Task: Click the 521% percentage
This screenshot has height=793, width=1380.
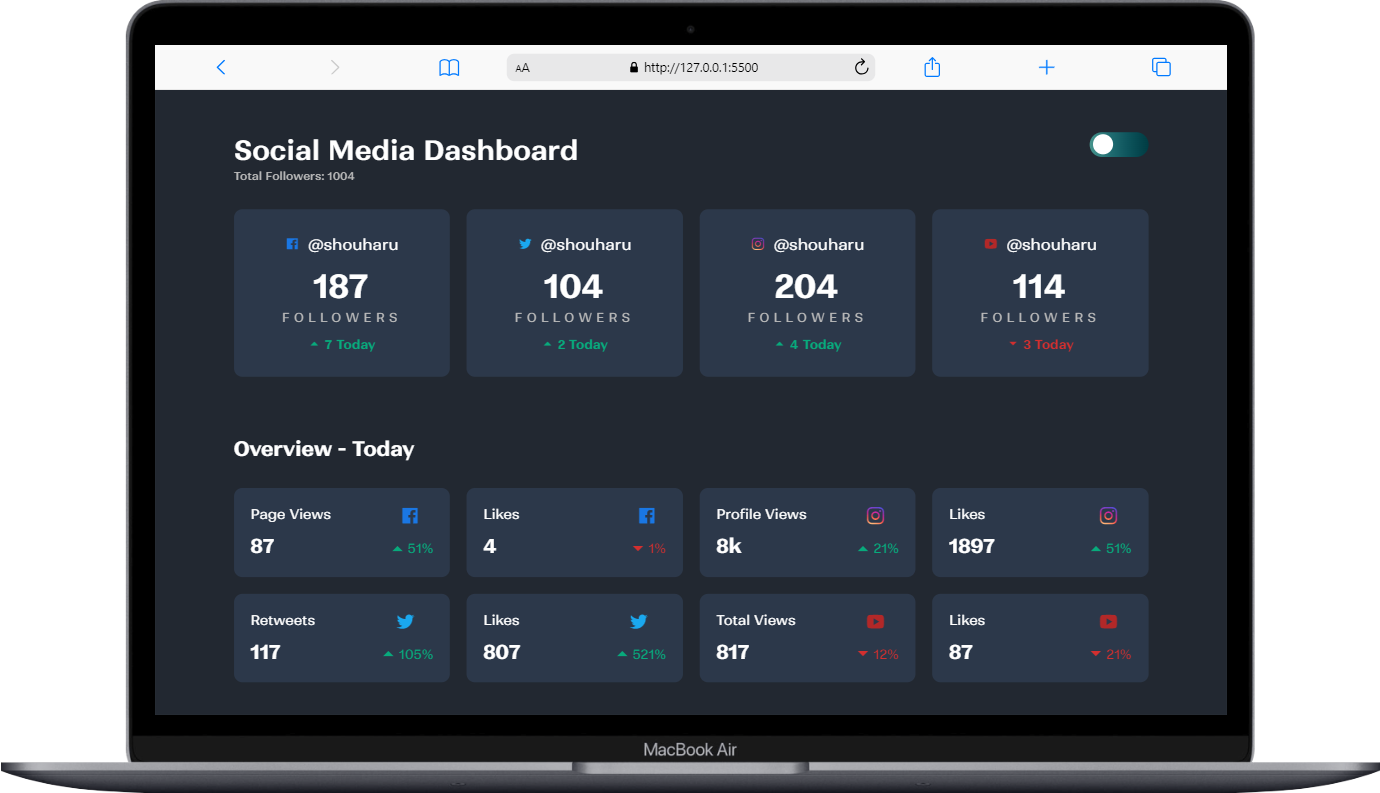Action: click(x=649, y=655)
